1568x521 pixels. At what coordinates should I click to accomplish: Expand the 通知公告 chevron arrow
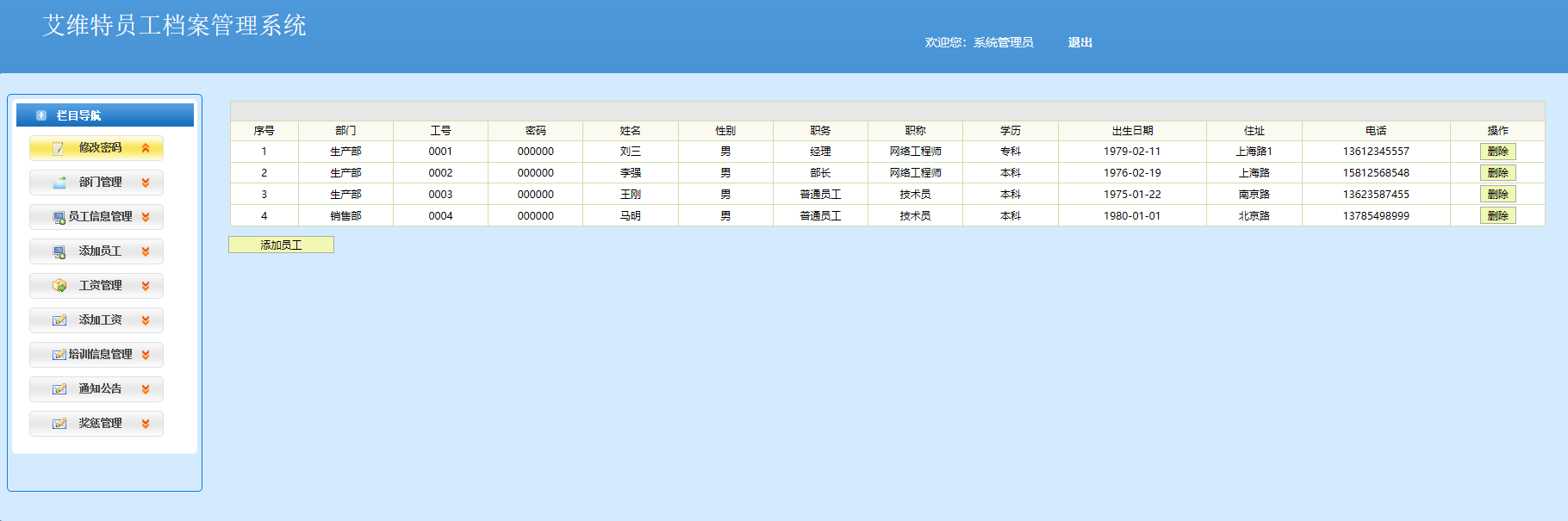[146, 389]
